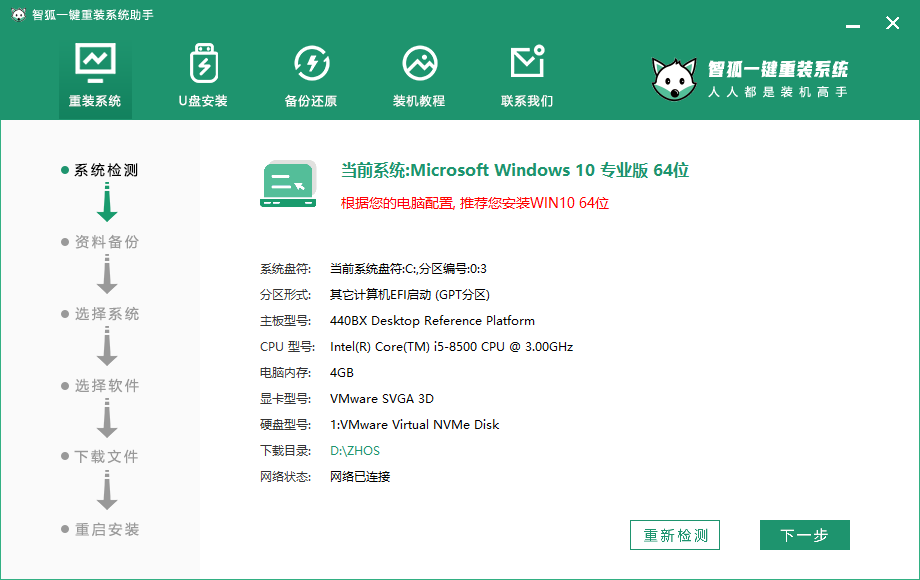Open the 装机教程 tutorial icon

tap(419, 64)
